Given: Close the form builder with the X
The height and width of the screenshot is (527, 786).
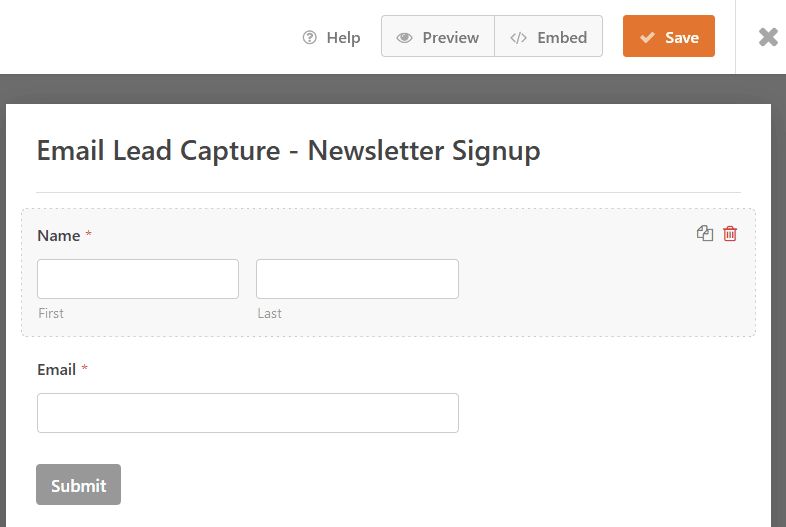Looking at the screenshot, I should pyautogui.click(x=768, y=37).
